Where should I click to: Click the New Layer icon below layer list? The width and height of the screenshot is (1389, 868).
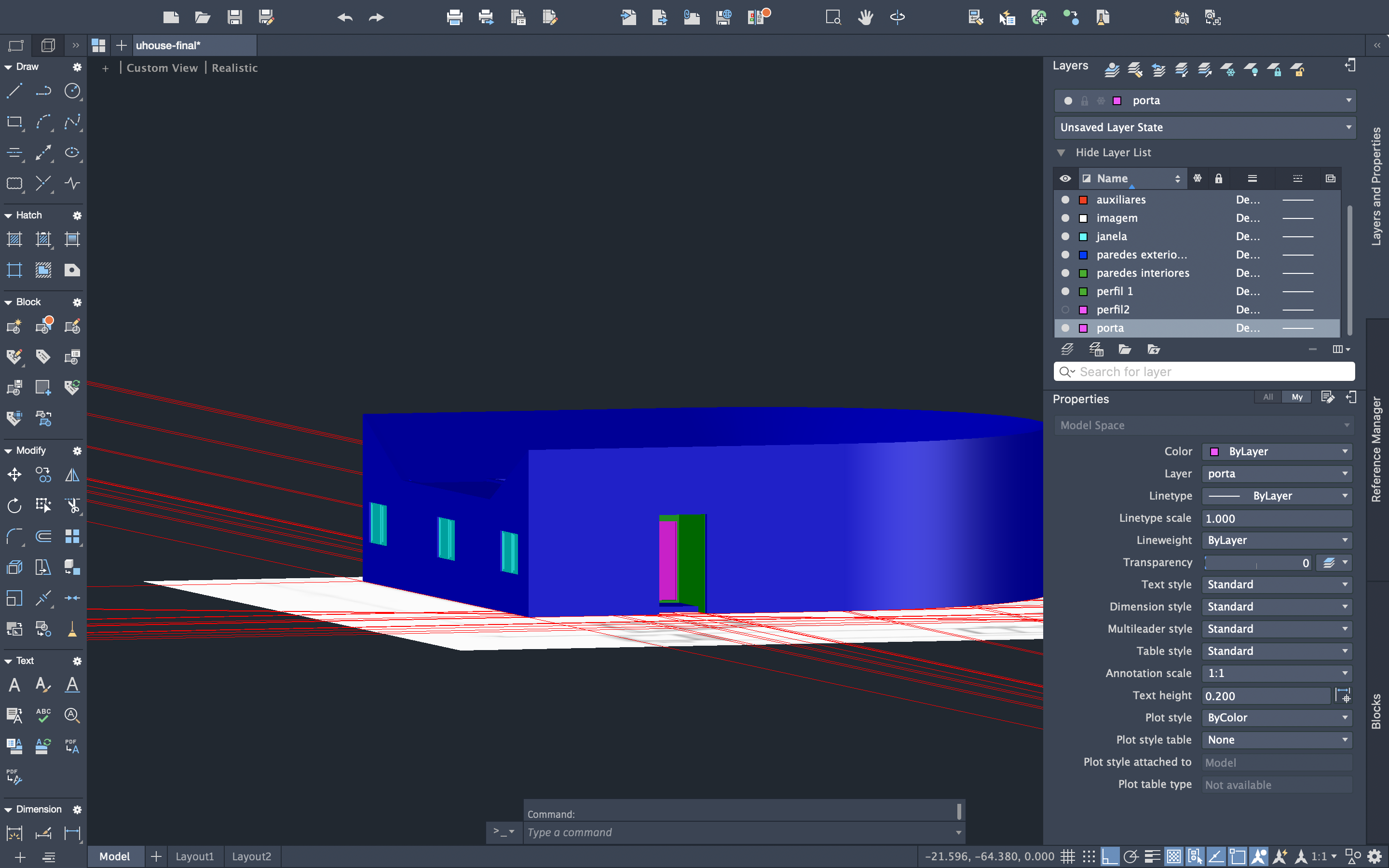[1067, 349]
